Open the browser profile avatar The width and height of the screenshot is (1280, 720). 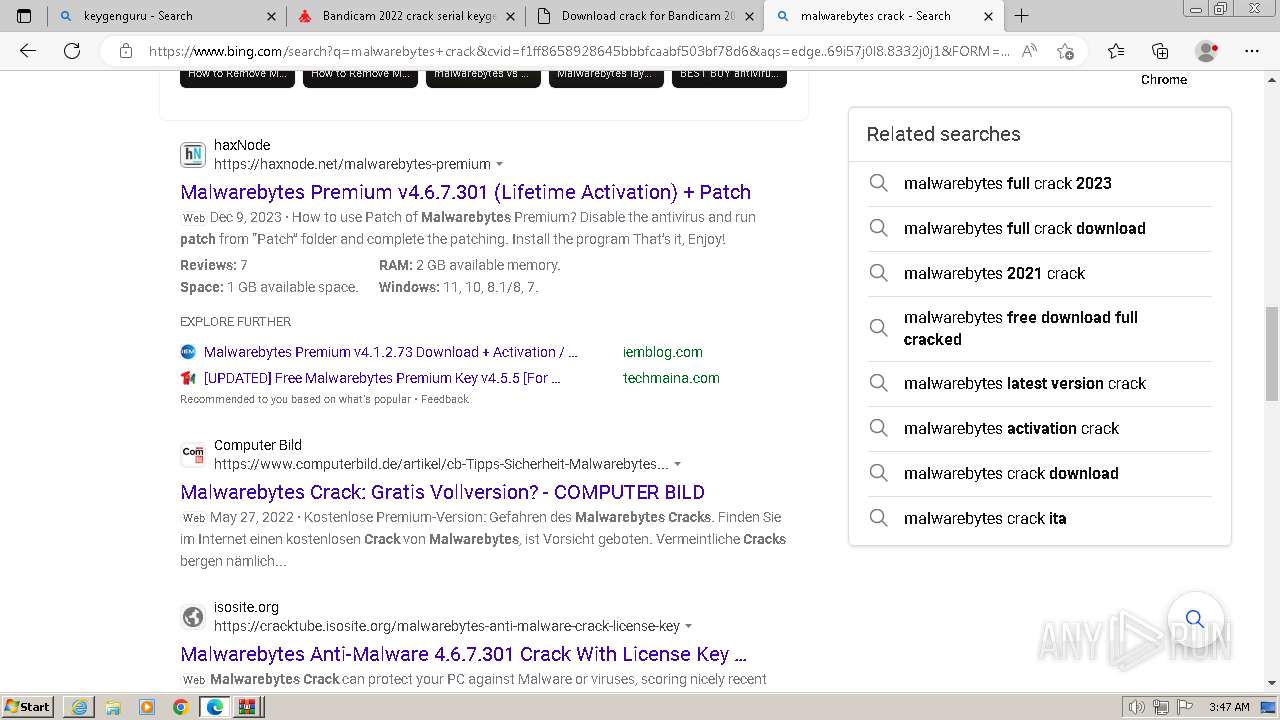coord(1206,51)
